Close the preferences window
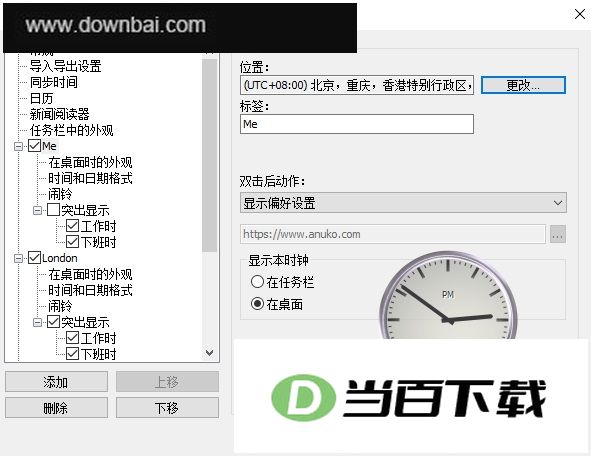The image size is (591, 456). click(580, 14)
